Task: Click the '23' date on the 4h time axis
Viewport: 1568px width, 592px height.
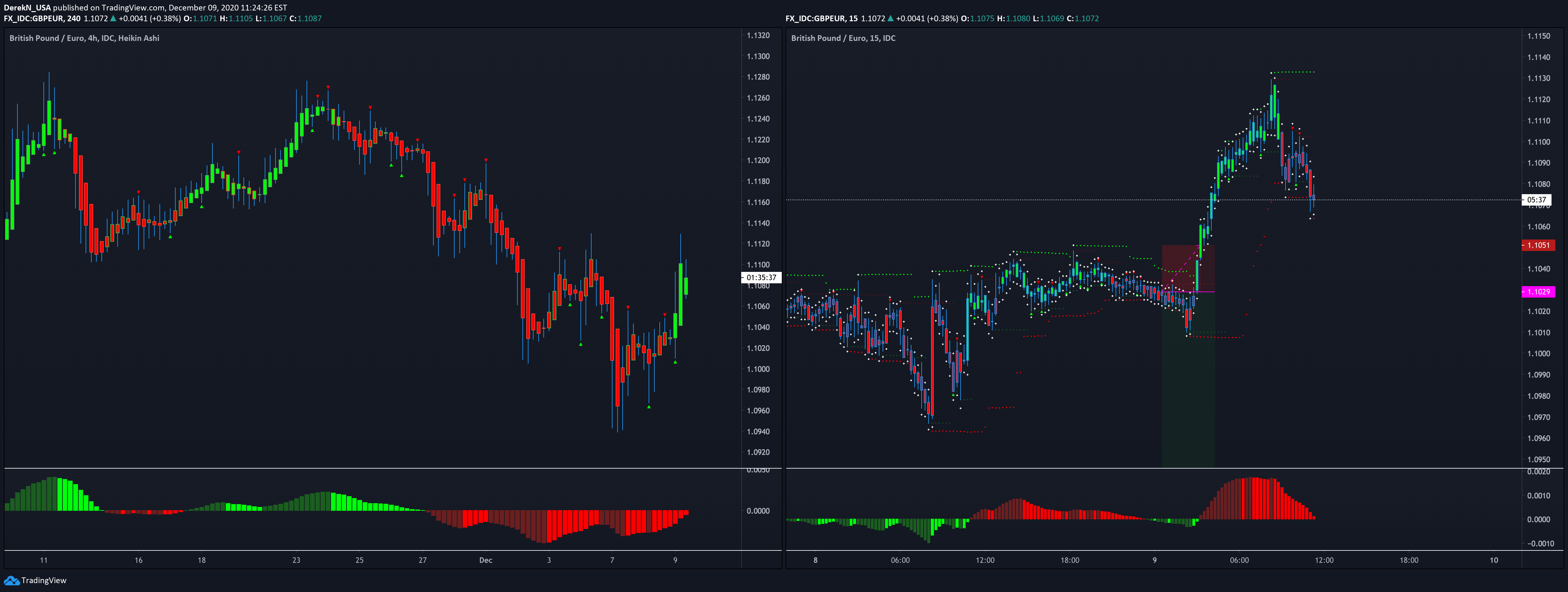Action: click(296, 560)
